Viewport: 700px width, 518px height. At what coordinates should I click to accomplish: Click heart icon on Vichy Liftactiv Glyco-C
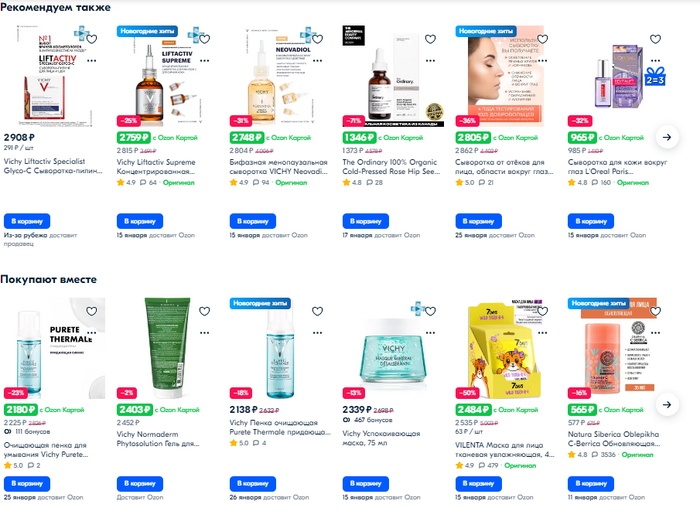(92, 39)
